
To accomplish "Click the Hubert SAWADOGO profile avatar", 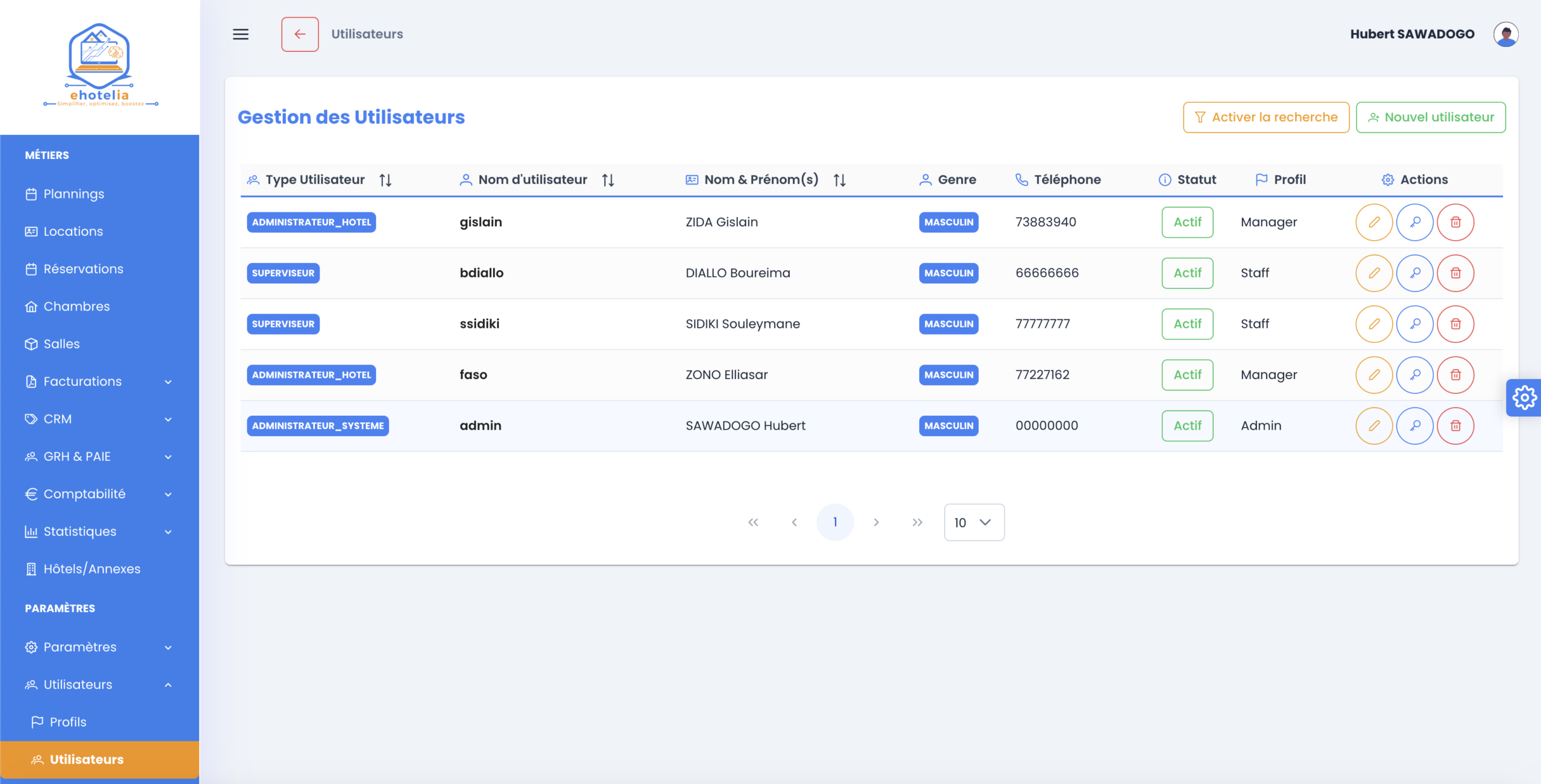I will [1505, 34].
